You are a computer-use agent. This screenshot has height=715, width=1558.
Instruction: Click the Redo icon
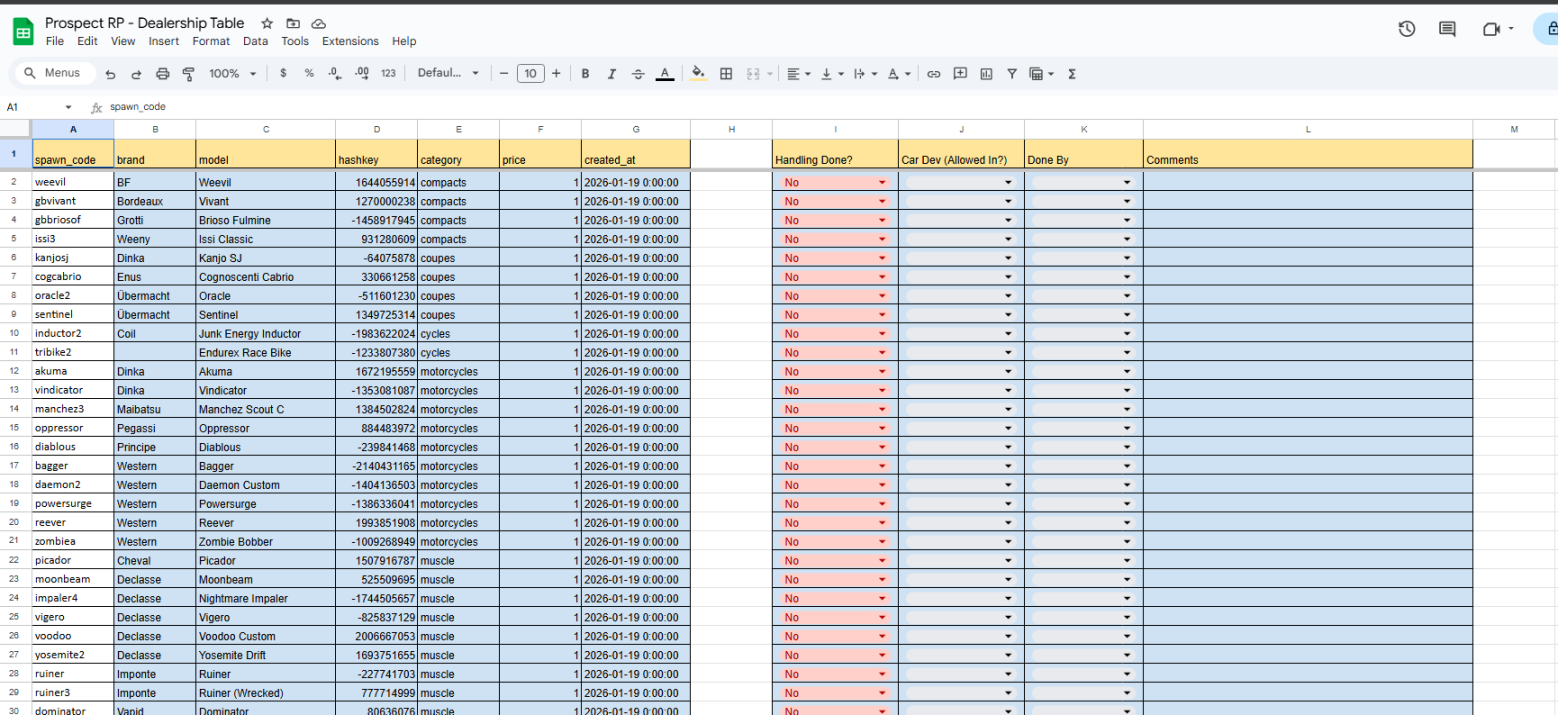(136, 74)
